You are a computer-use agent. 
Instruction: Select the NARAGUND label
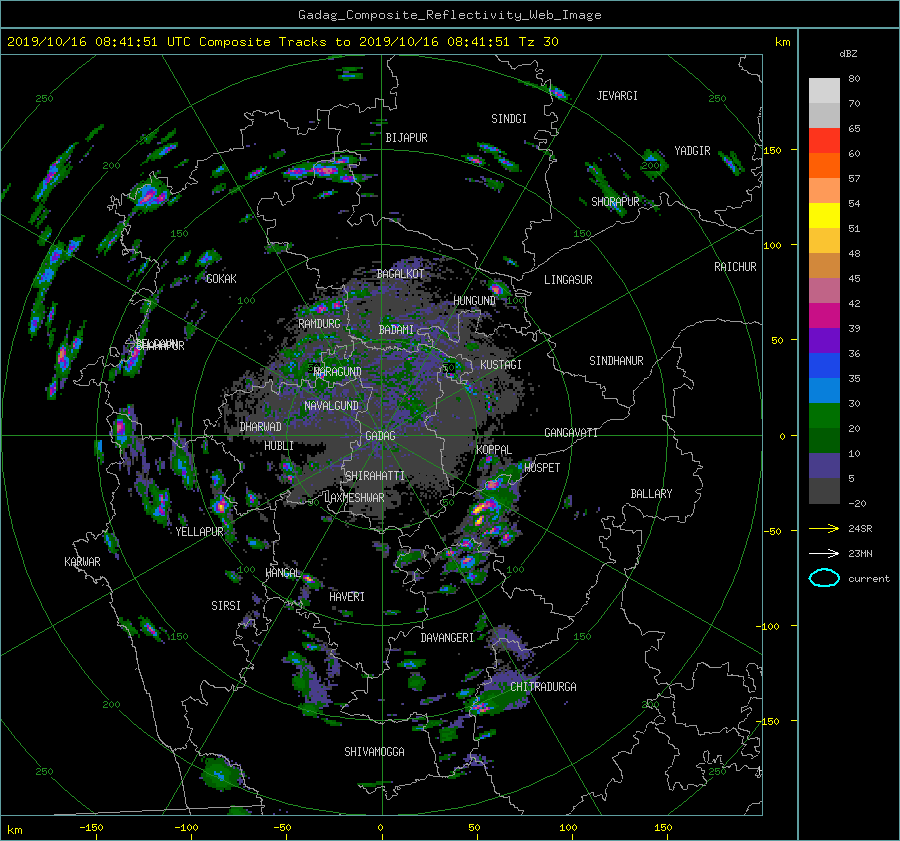(338, 372)
